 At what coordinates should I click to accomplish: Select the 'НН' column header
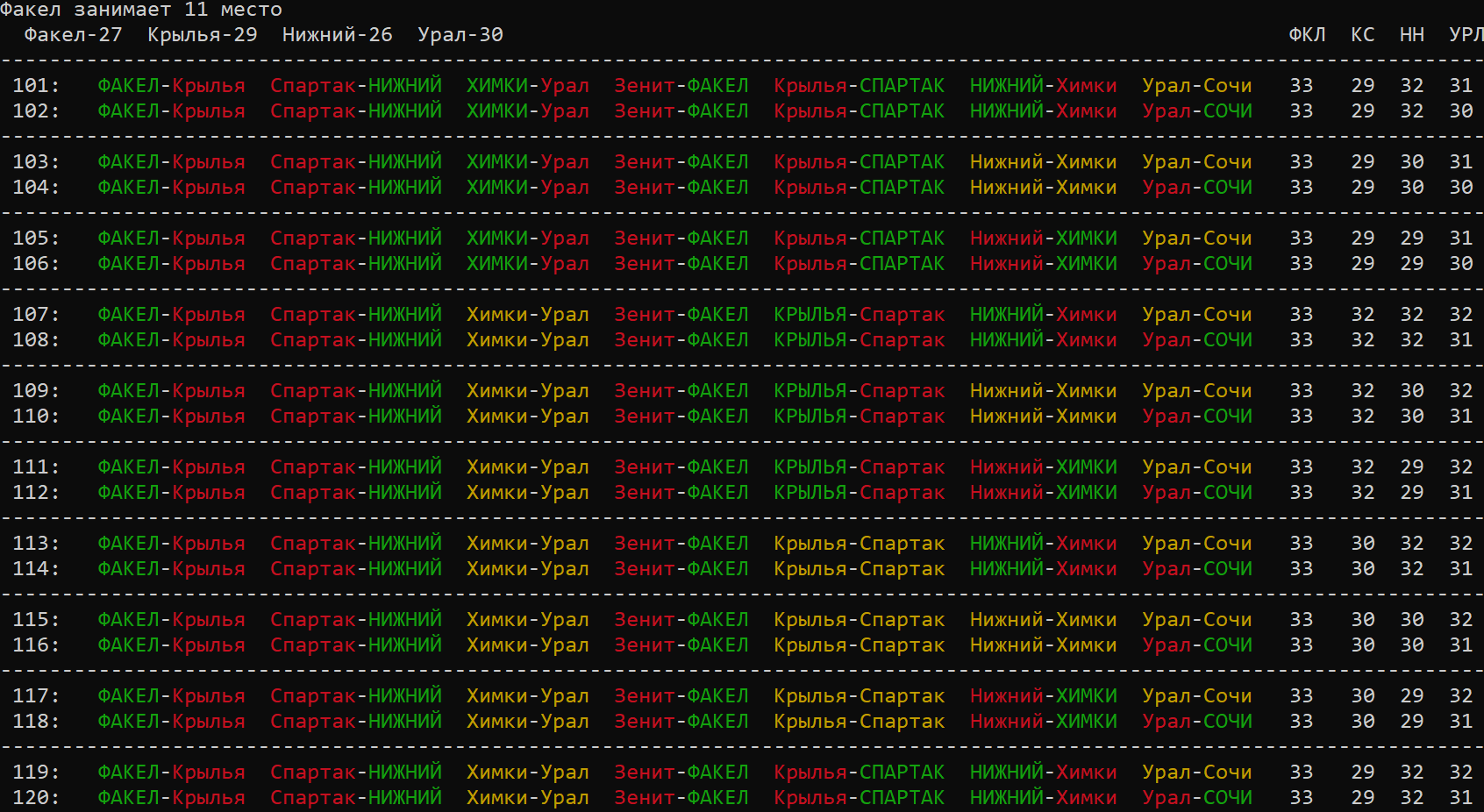tap(1412, 35)
